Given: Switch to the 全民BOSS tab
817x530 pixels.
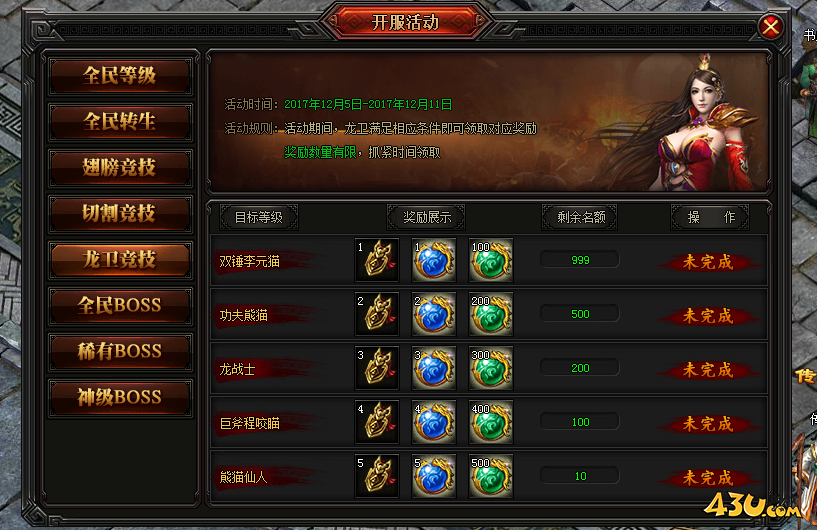Looking at the screenshot, I should (120, 305).
